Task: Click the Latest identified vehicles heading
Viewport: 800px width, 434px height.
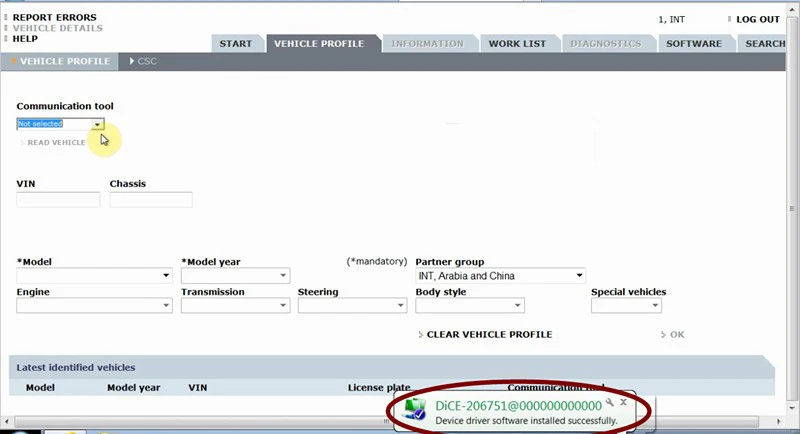Action: [76, 367]
